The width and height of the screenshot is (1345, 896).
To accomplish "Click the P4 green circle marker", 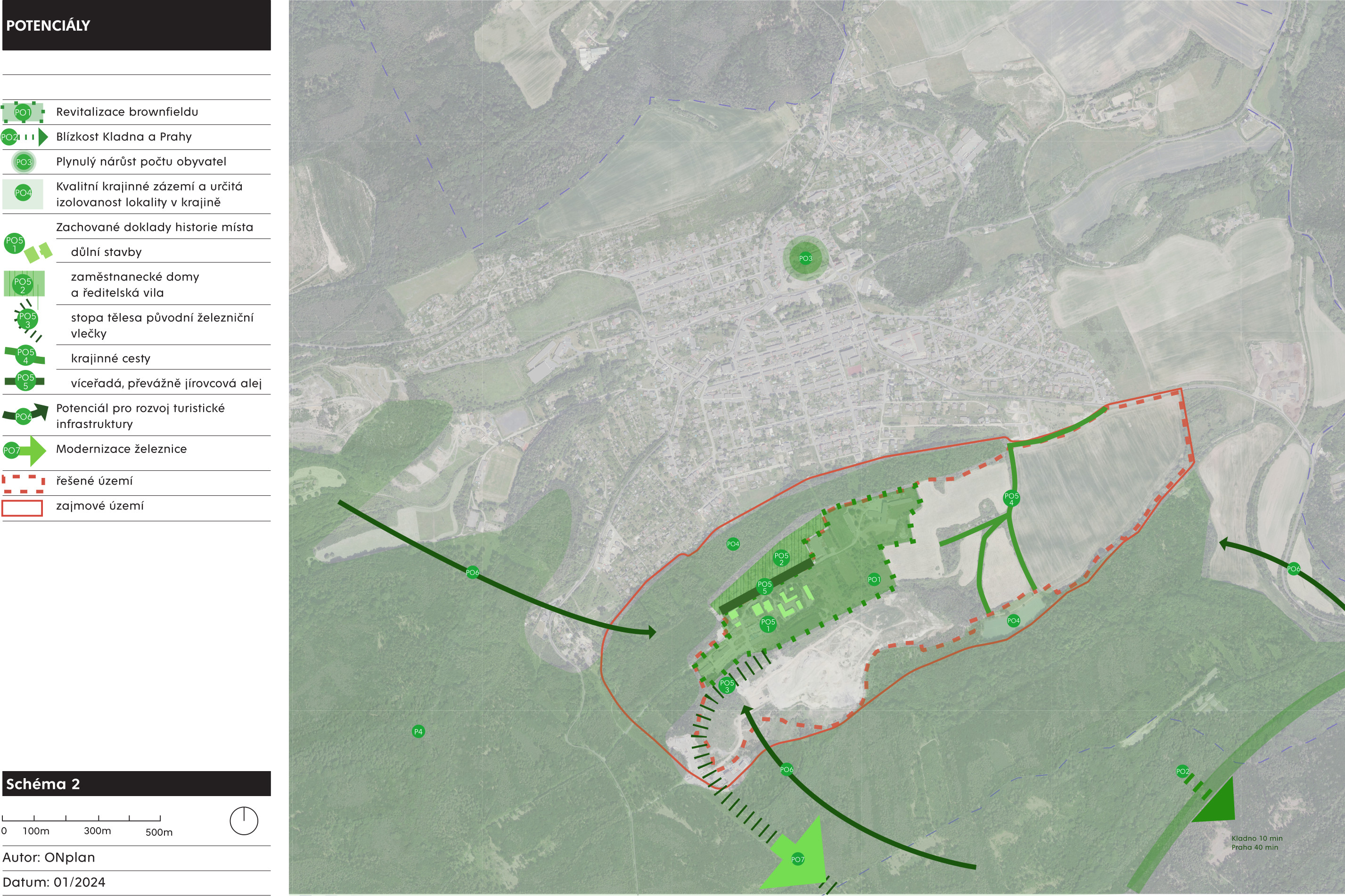I will coord(418,732).
